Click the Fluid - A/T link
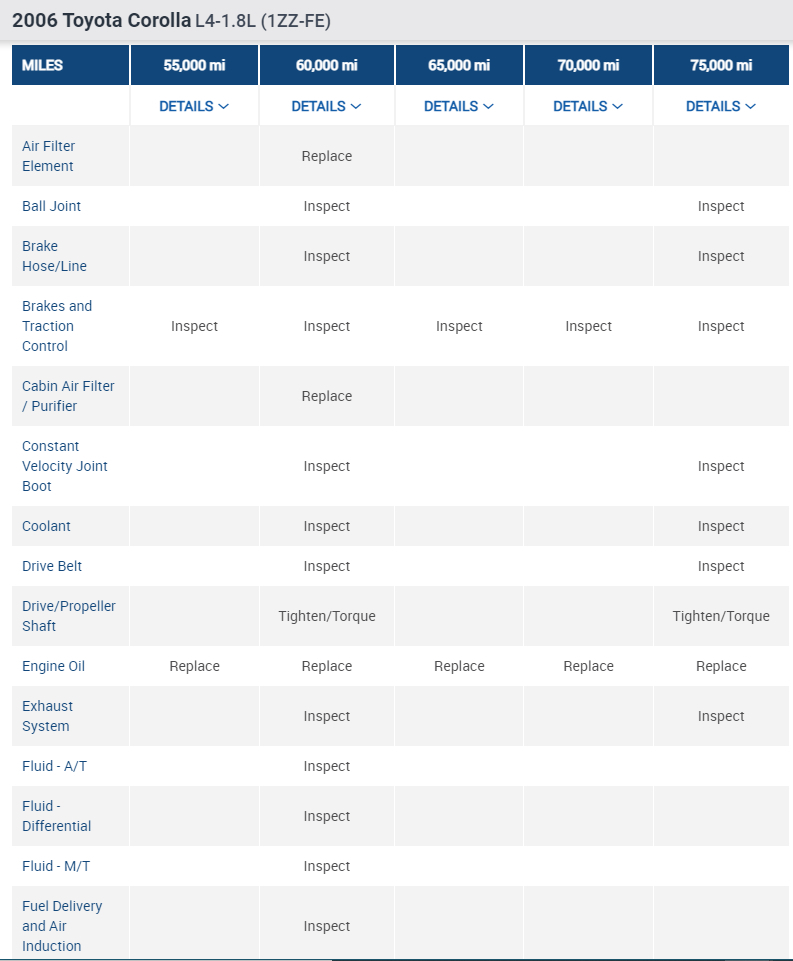Screen dimensions: 793x961 point(55,766)
